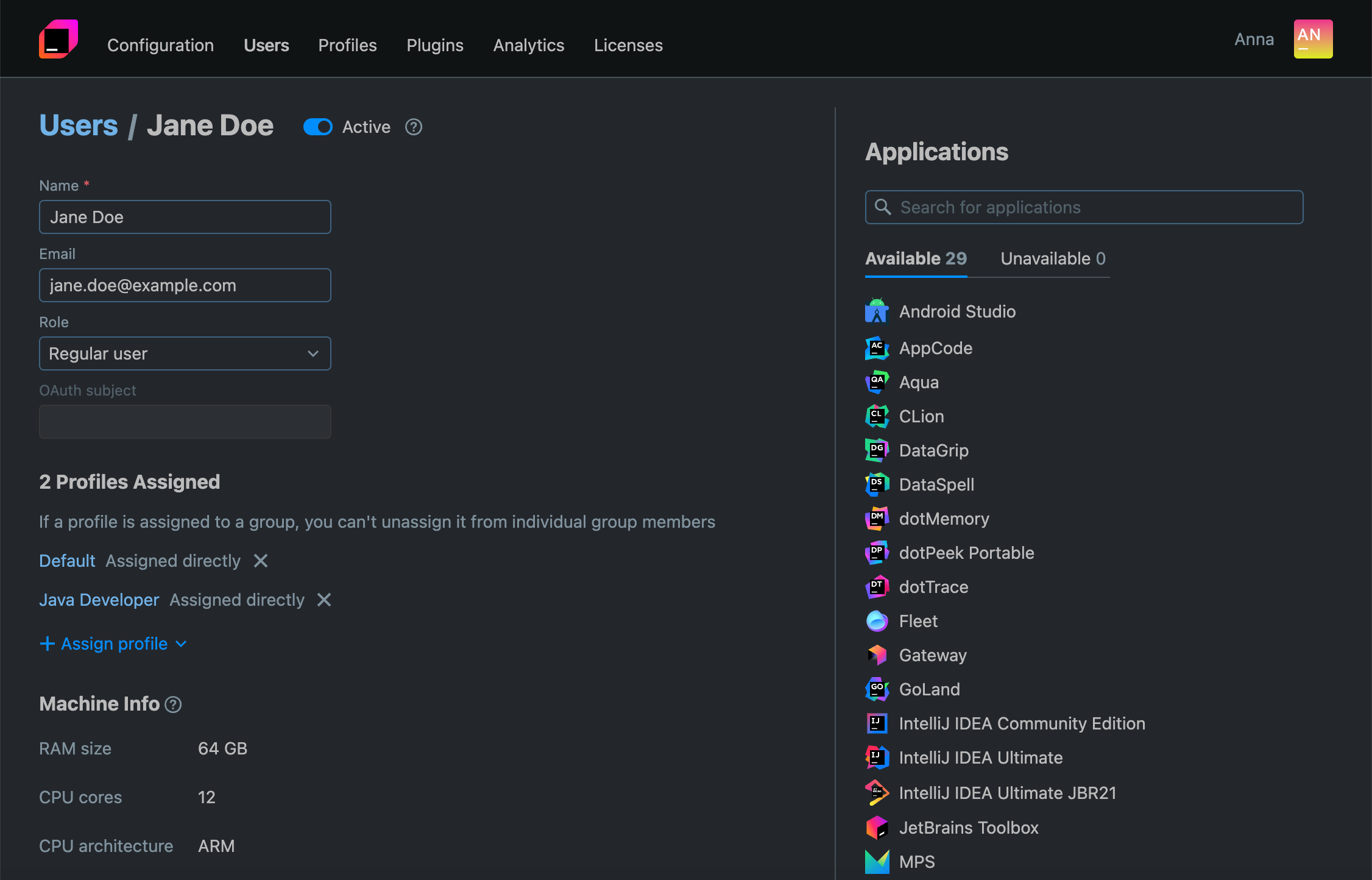Click the GoLand application icon
The width and height of the screenshot is (1372, 880).
(877, 689)
